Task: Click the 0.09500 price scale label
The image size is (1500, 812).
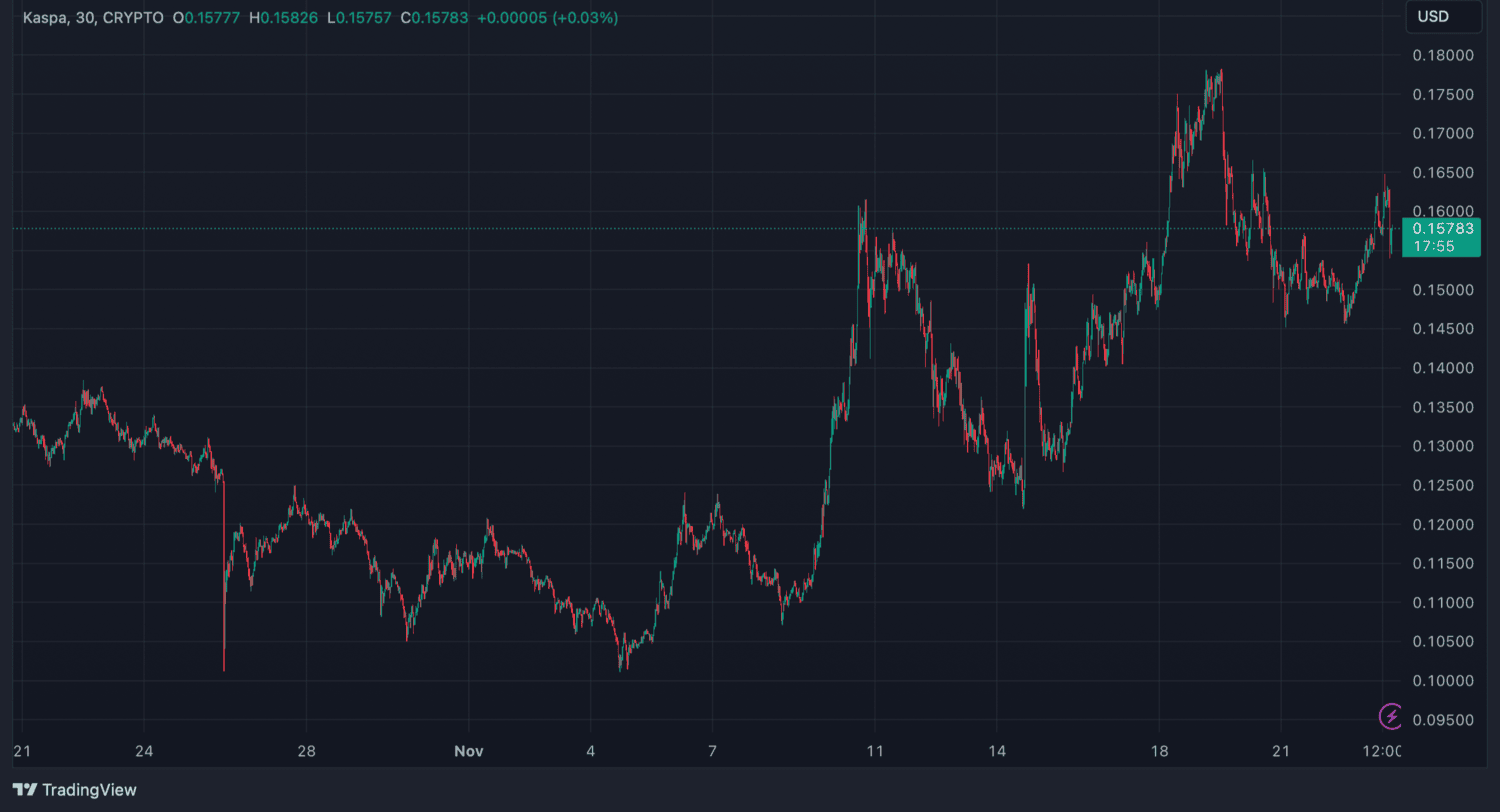Action: point(1441,720)
